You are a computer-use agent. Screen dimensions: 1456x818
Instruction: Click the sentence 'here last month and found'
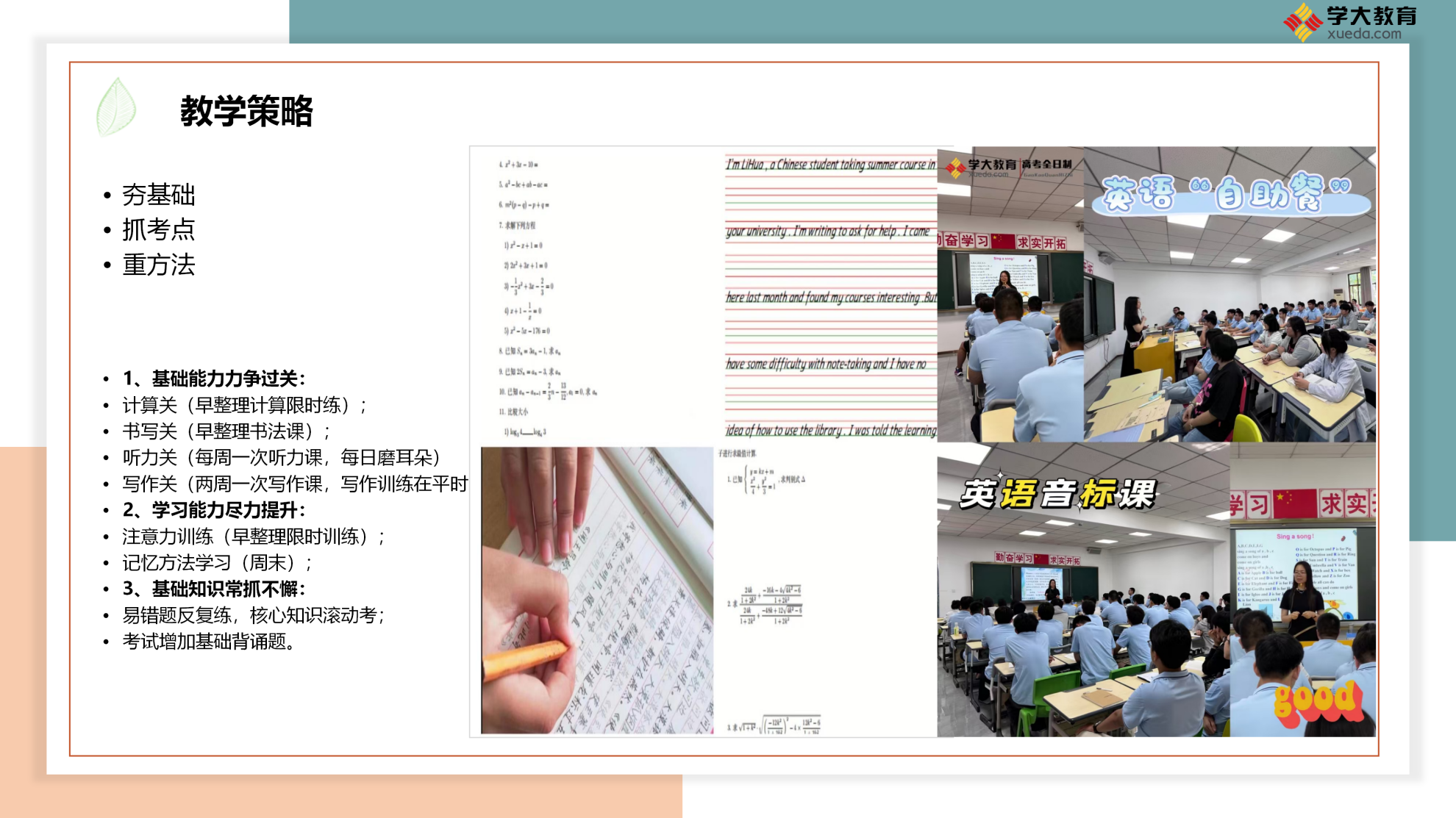(x=831, y=298)
